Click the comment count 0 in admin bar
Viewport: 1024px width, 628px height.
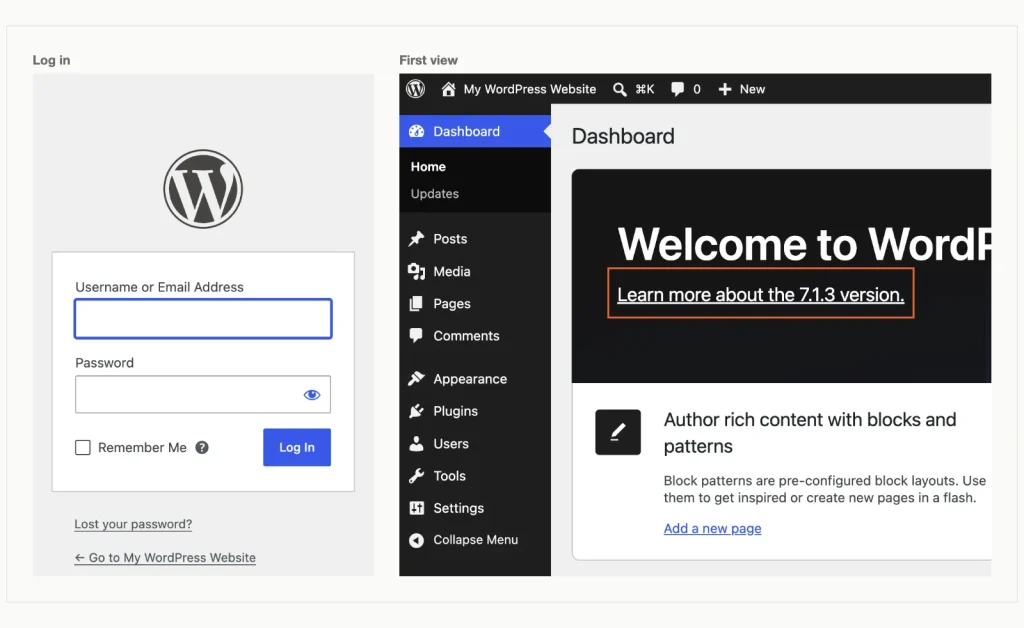[697, 89]
